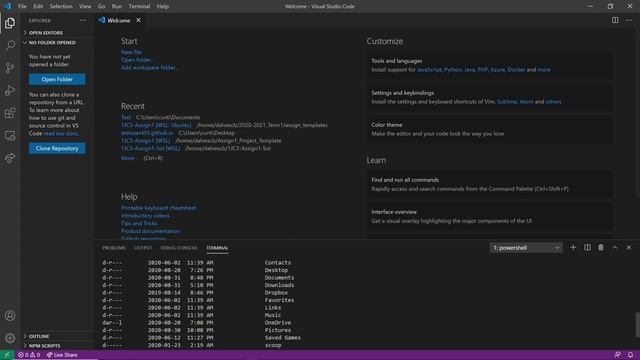Expand the Outline section

(58, 336)
